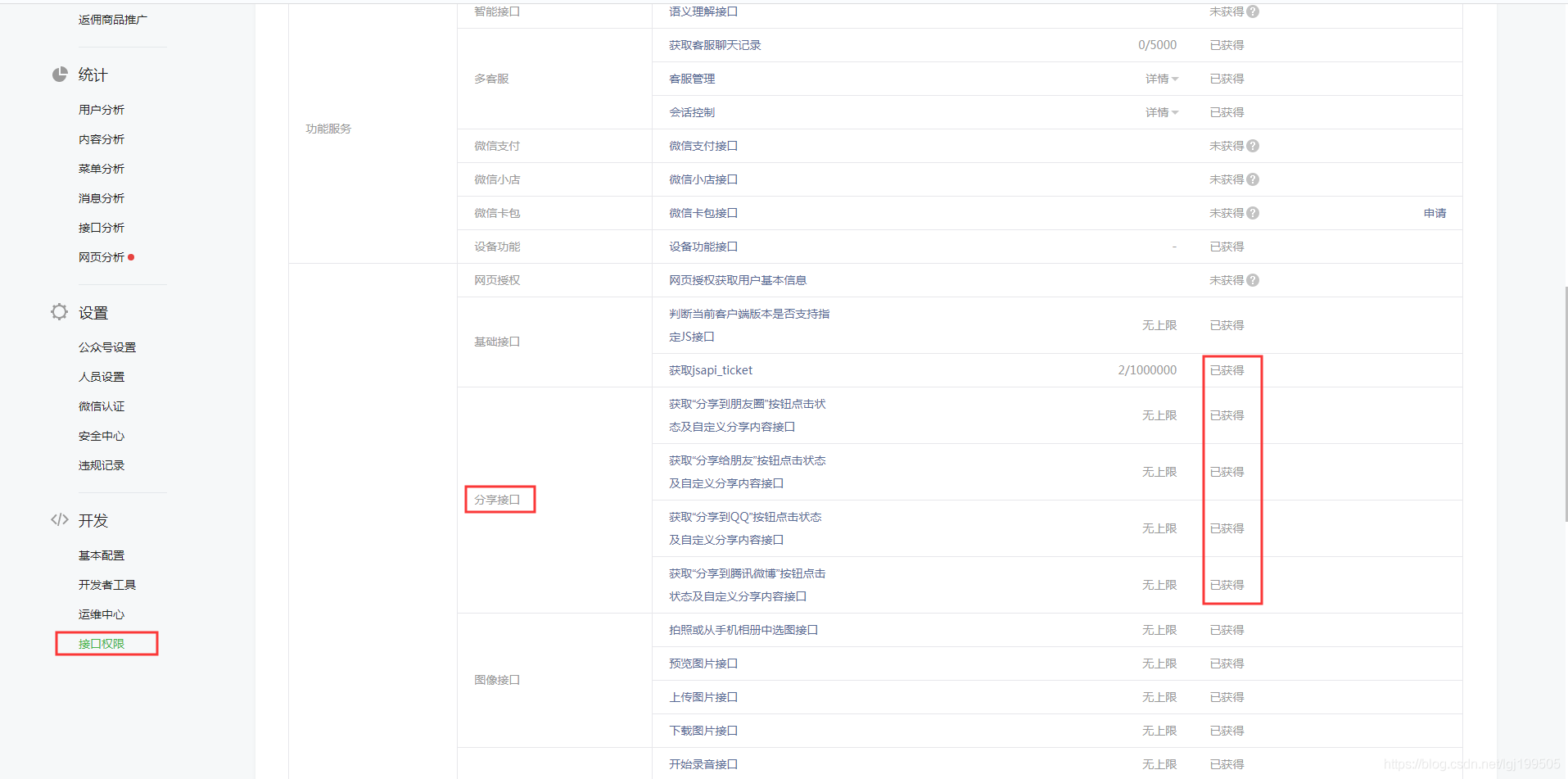This screenshot has height=779, width=1568.
Task: Click the 开发 code brackets icon
Action: pyautogui.click(x=59, y=519)
